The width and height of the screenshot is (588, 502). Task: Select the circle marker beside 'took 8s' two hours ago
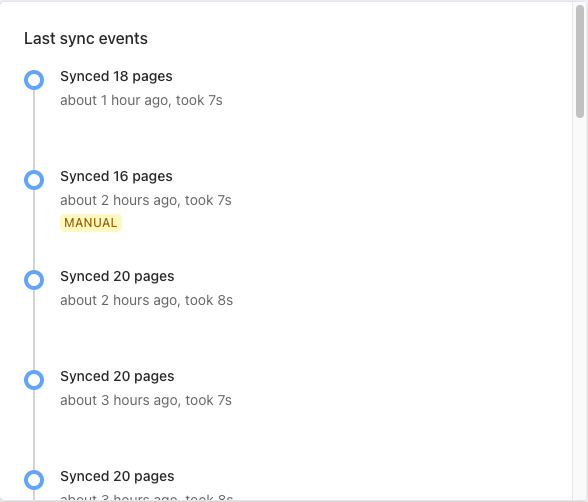34,280
